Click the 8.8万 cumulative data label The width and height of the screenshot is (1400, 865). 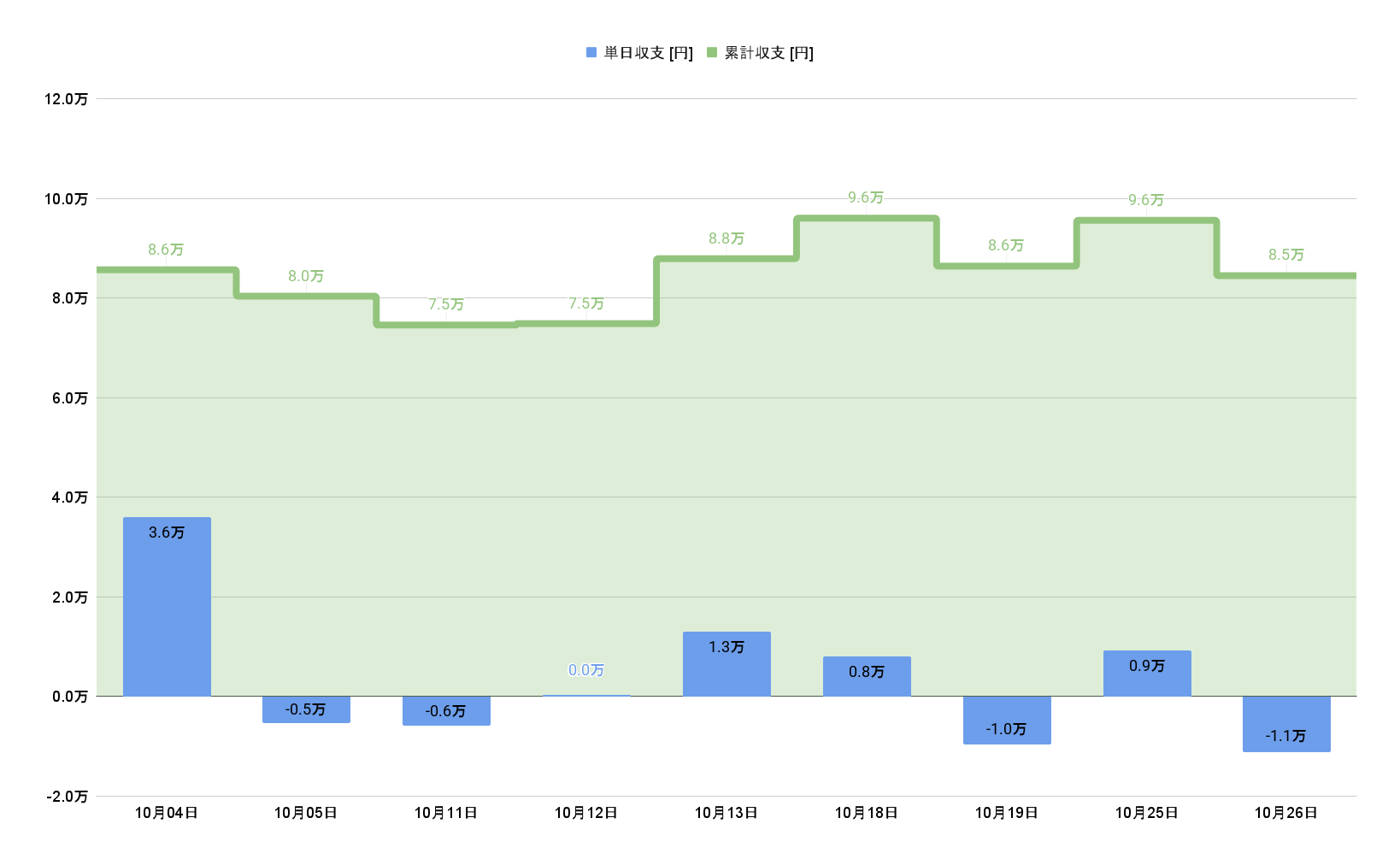point(726,238)
